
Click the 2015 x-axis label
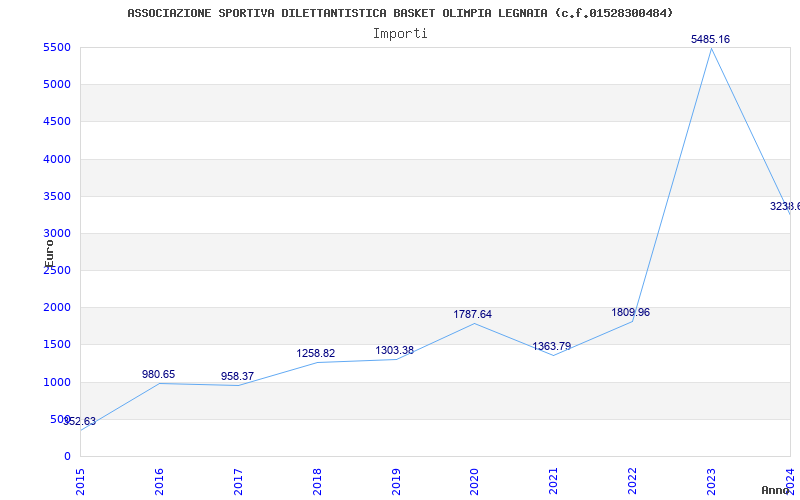80,482
